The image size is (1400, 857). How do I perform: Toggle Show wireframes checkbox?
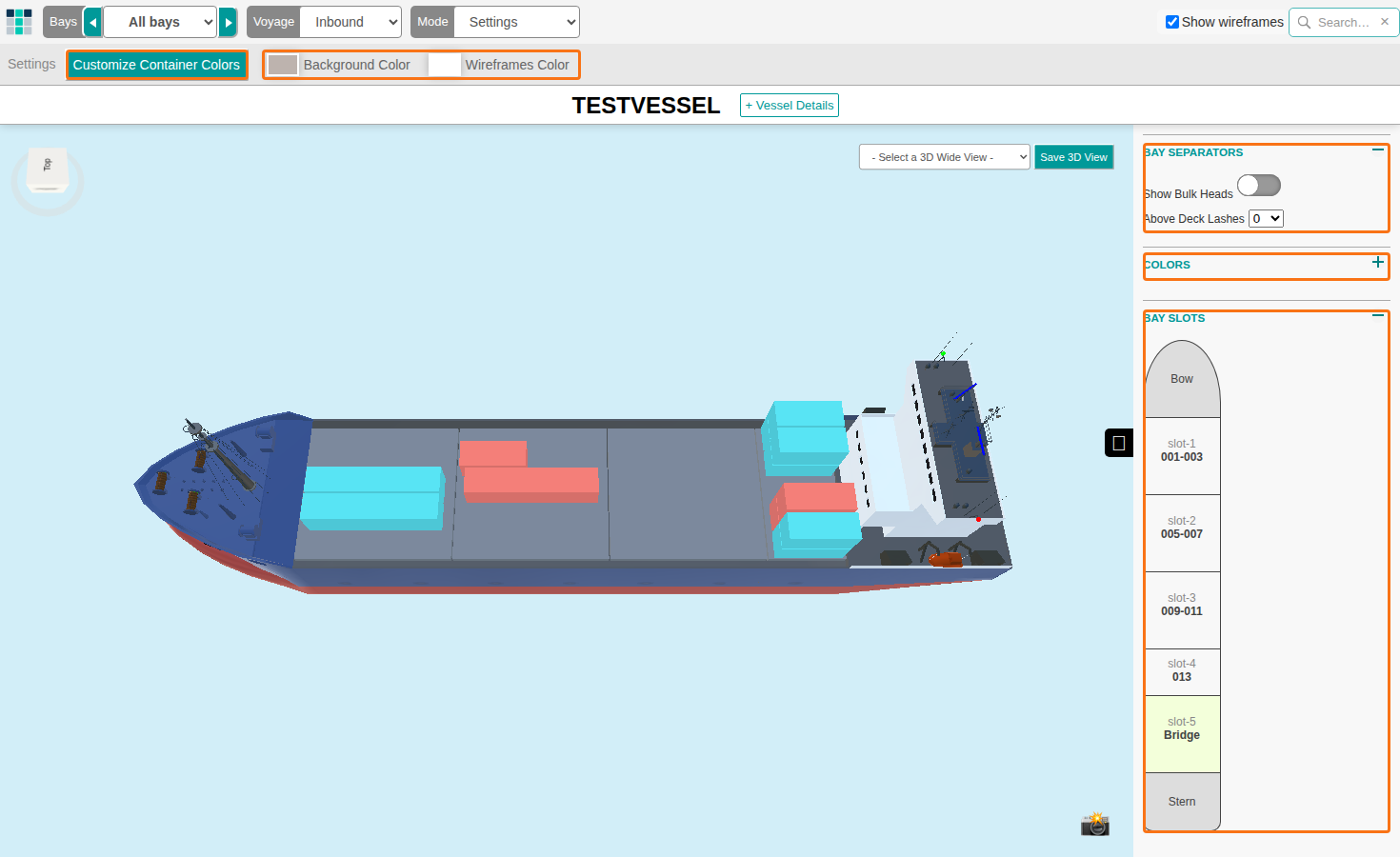click(1172, 22)
